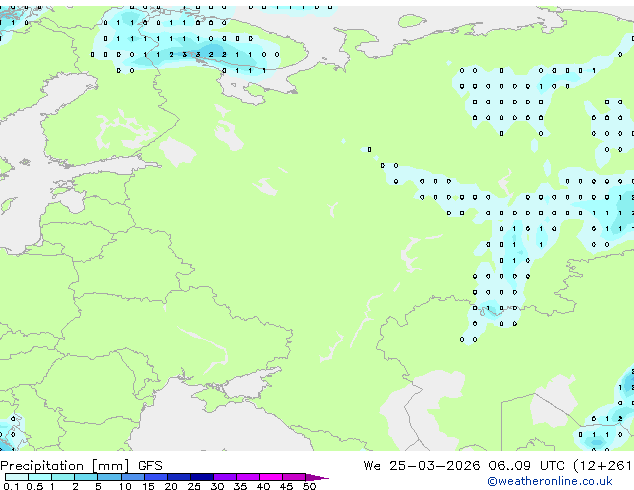Pick the 5 to 10 mm legend swatch
Viewport: 634px width, 490px height.
coord(109,477)
